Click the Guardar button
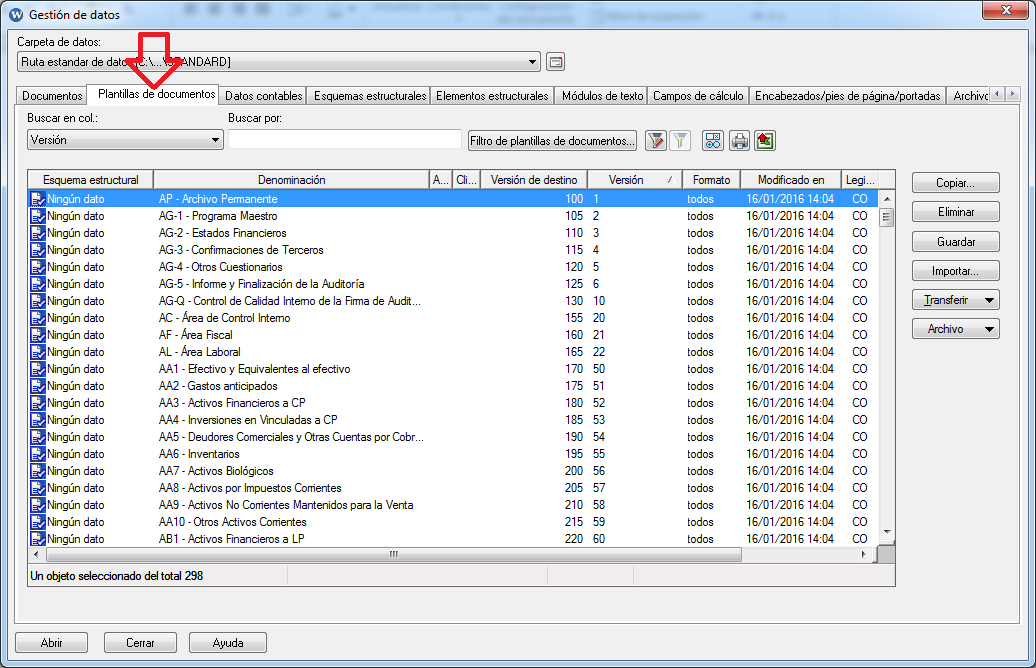This screenshot has width=1036, height=668. [x=955, y=242]
